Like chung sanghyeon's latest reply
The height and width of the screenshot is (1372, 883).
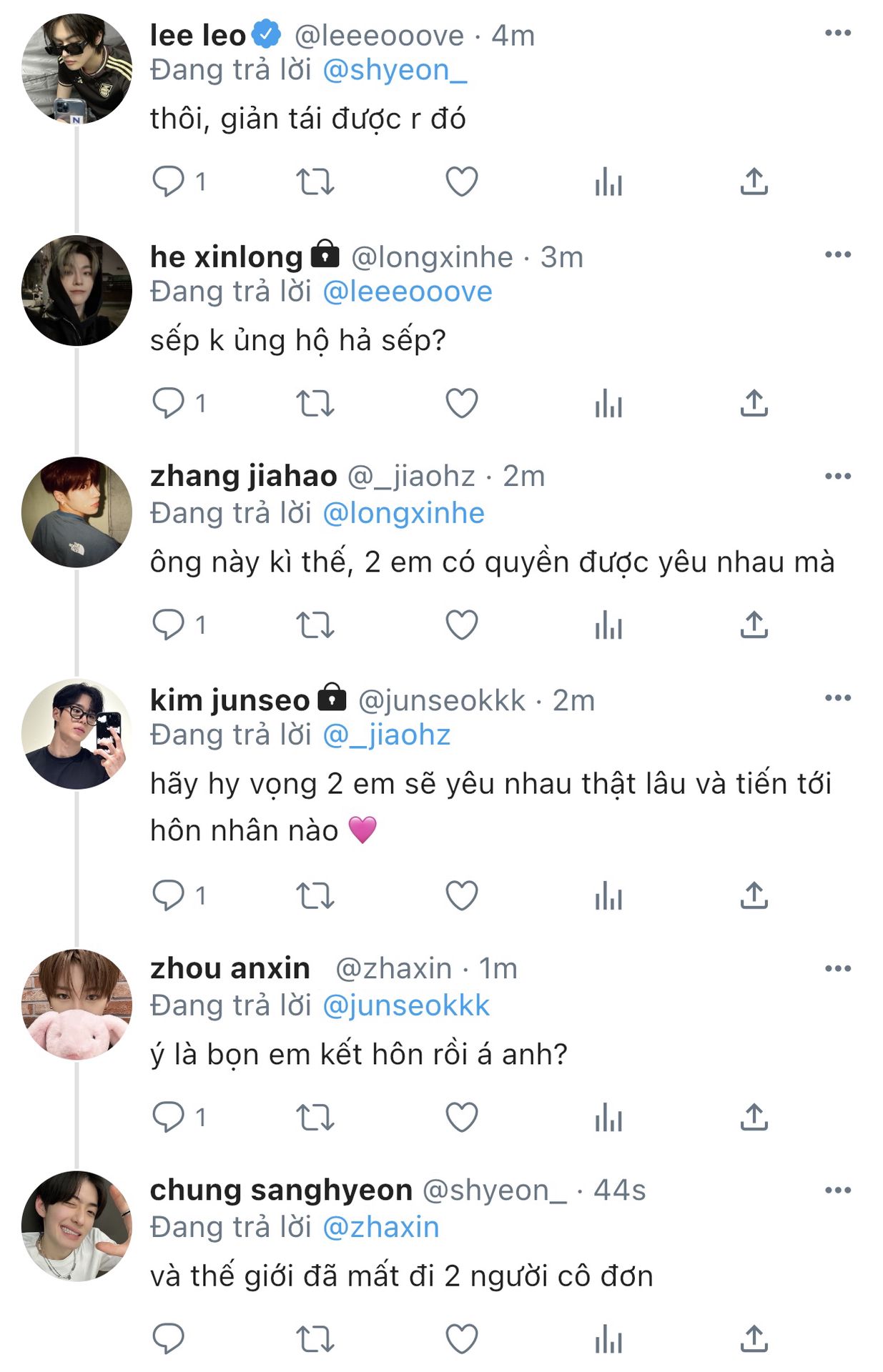[461, 1338]
